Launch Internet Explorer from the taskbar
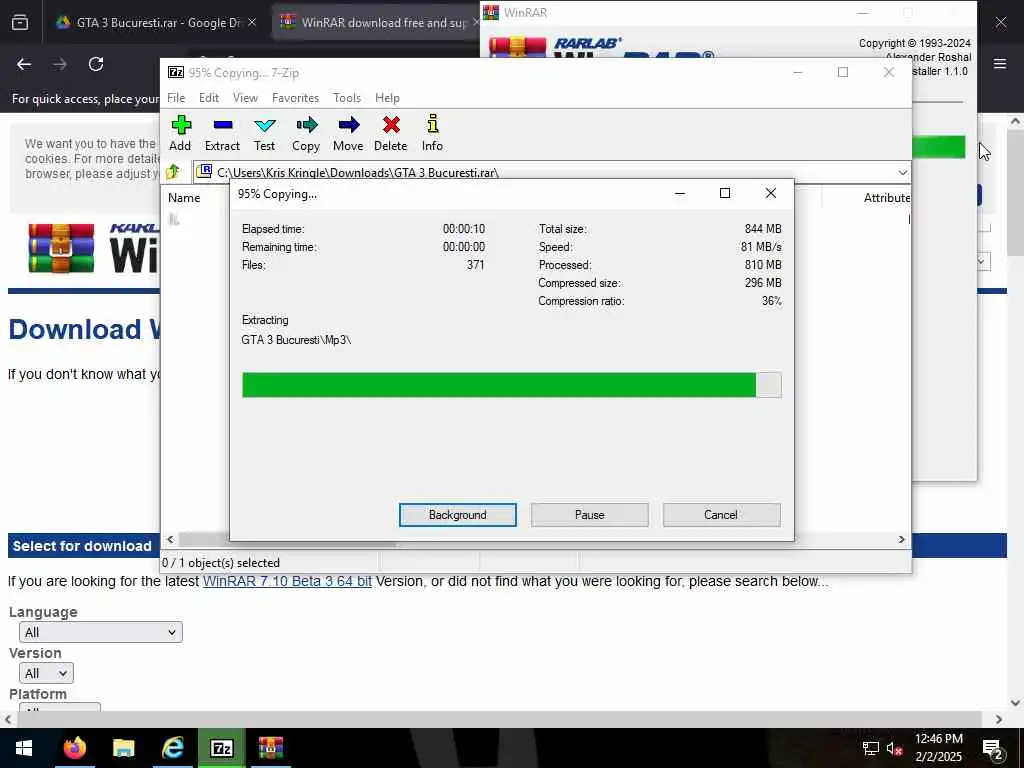Viewport: 1024px width, 768px height. click(x=172, y=748)
